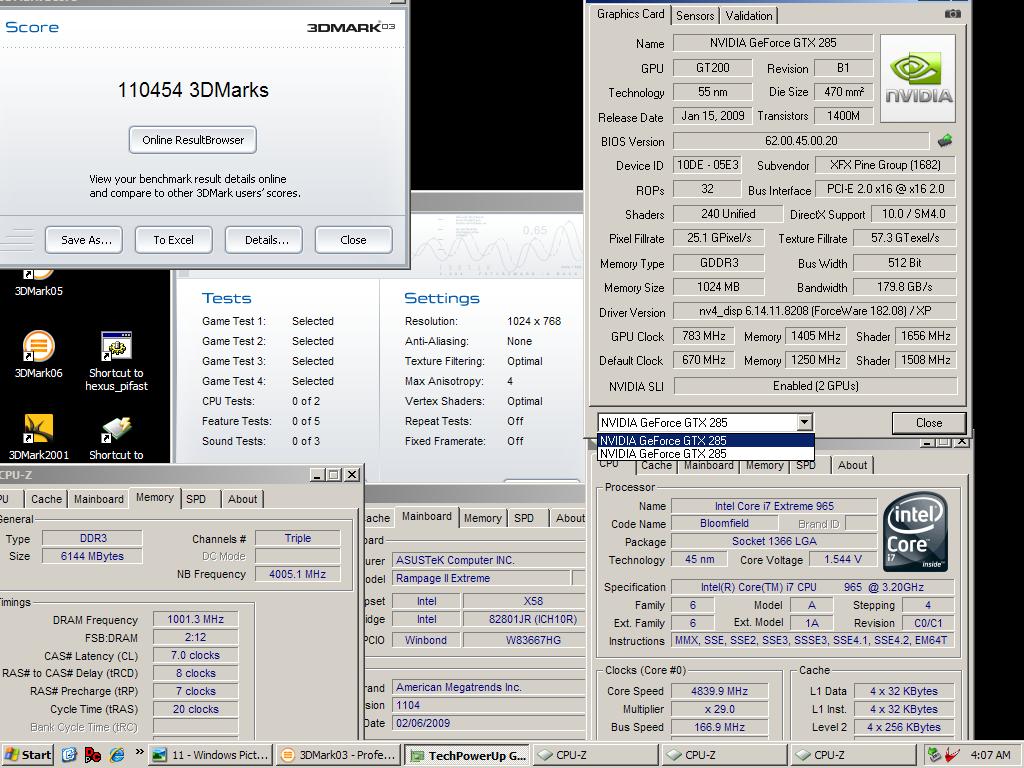
Task: Click the GPU-Z screenshot camera icon
Action: tap(952, 14)
